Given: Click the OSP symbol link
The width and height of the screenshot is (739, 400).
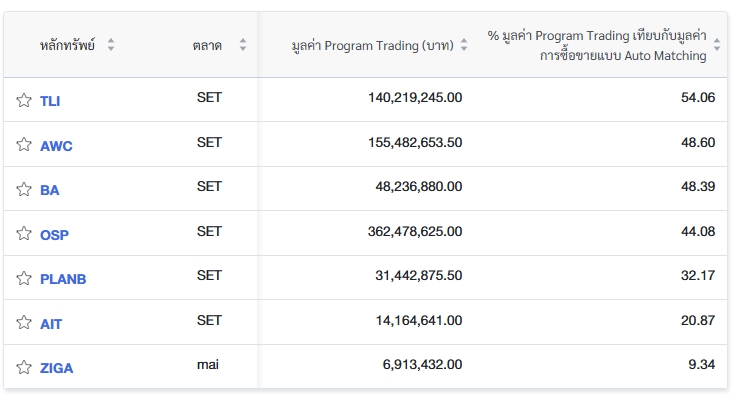Looking at the screenshot, I should (x=54, y=235).
